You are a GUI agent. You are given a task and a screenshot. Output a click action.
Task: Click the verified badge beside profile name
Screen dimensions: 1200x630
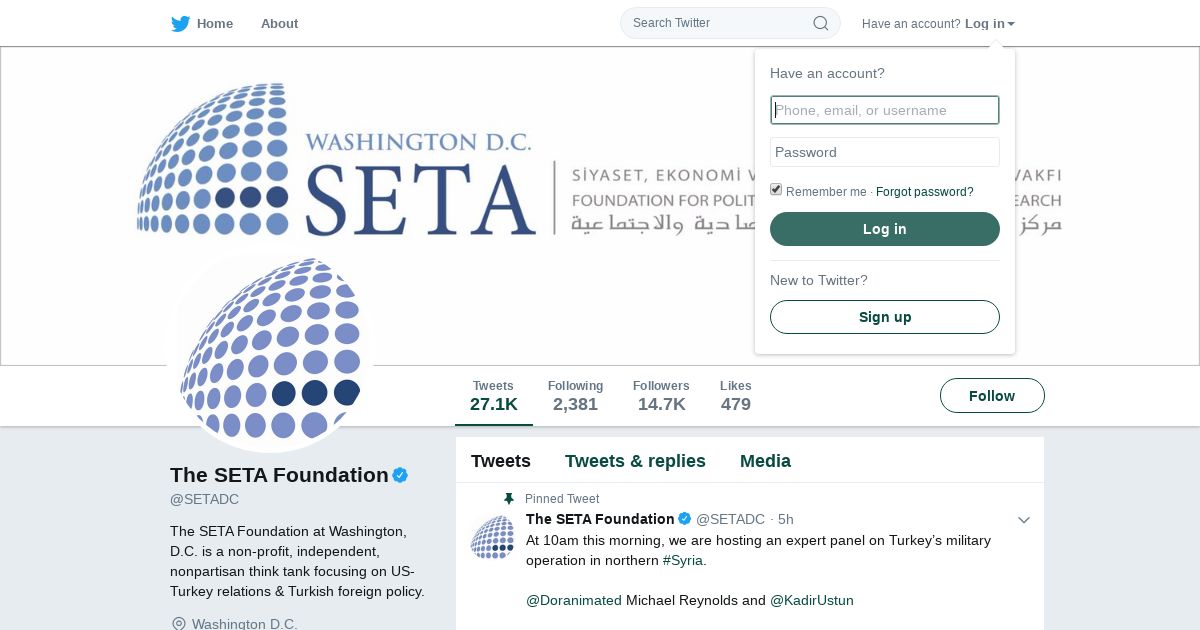(x=400, y=476)
